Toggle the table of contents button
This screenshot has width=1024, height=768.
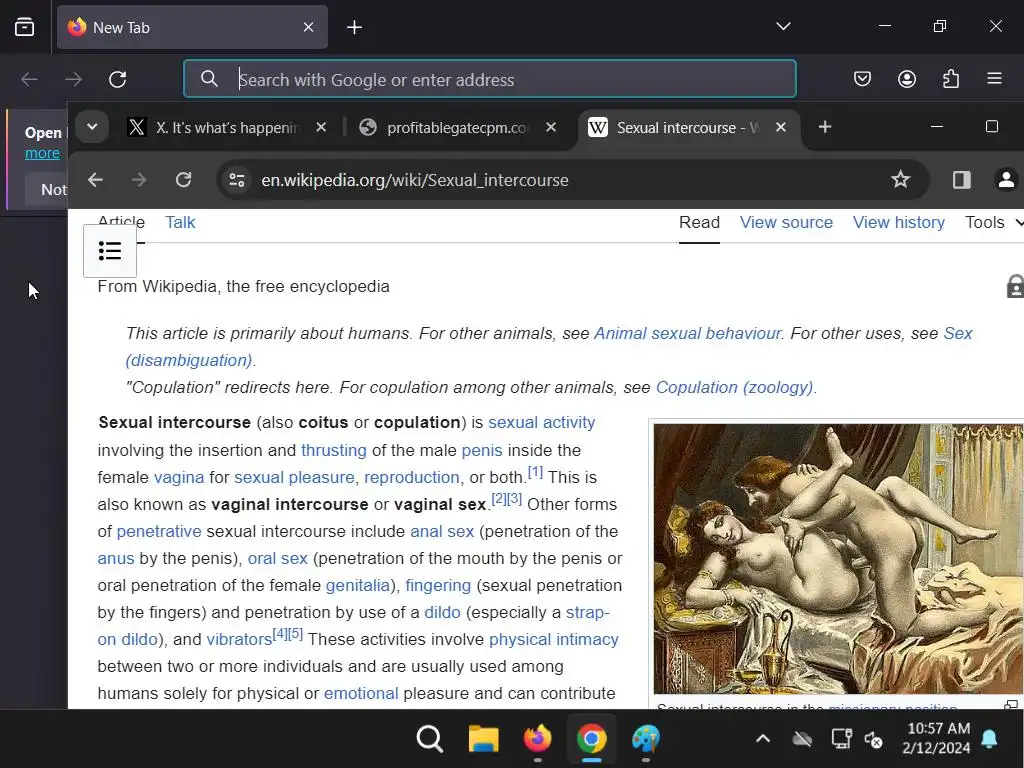click(110, 251)
